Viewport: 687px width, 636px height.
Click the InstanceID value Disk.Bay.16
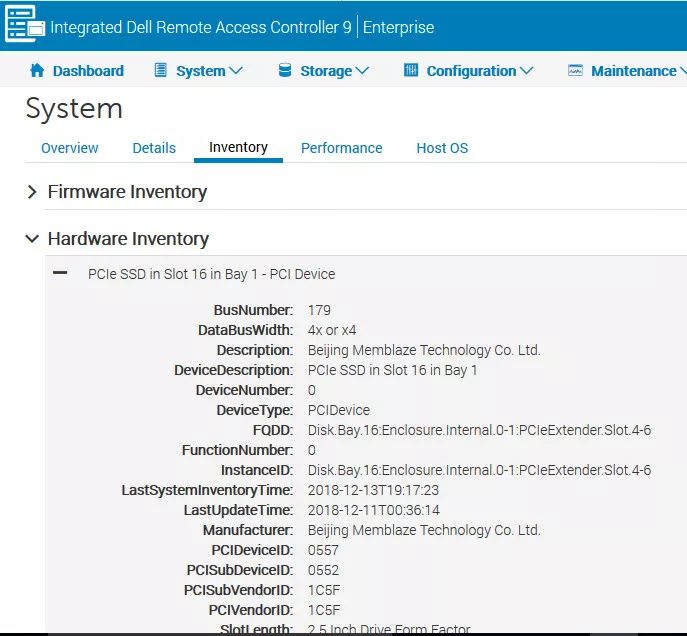[x=479, y=470]
